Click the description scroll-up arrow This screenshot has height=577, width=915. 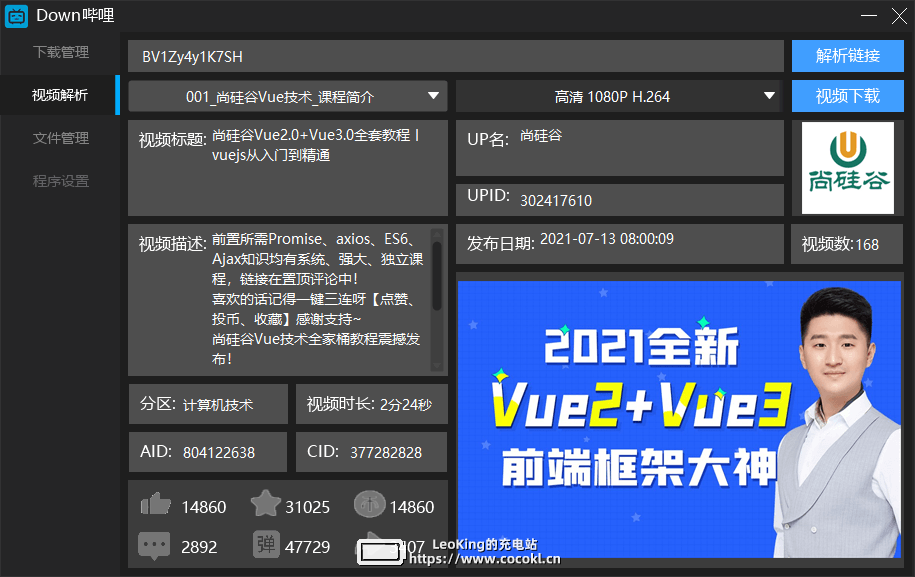pos(436,234)
